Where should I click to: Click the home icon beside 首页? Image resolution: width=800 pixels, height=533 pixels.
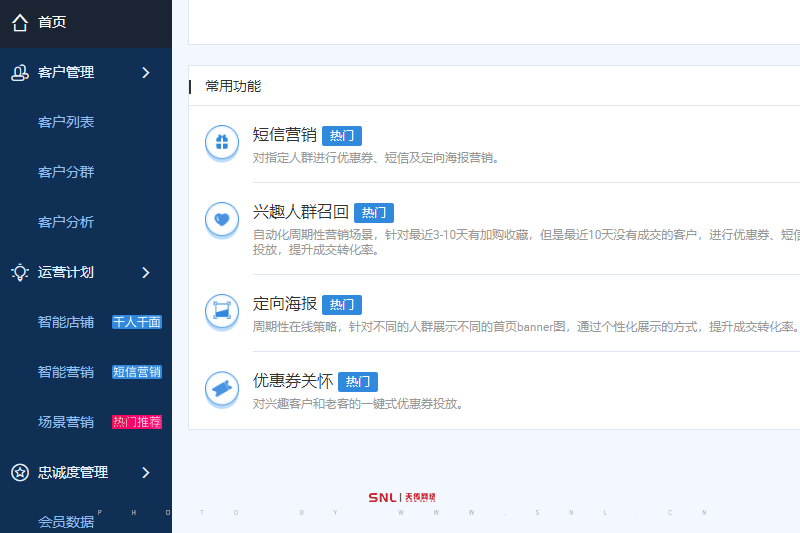(x=19, y=22)
